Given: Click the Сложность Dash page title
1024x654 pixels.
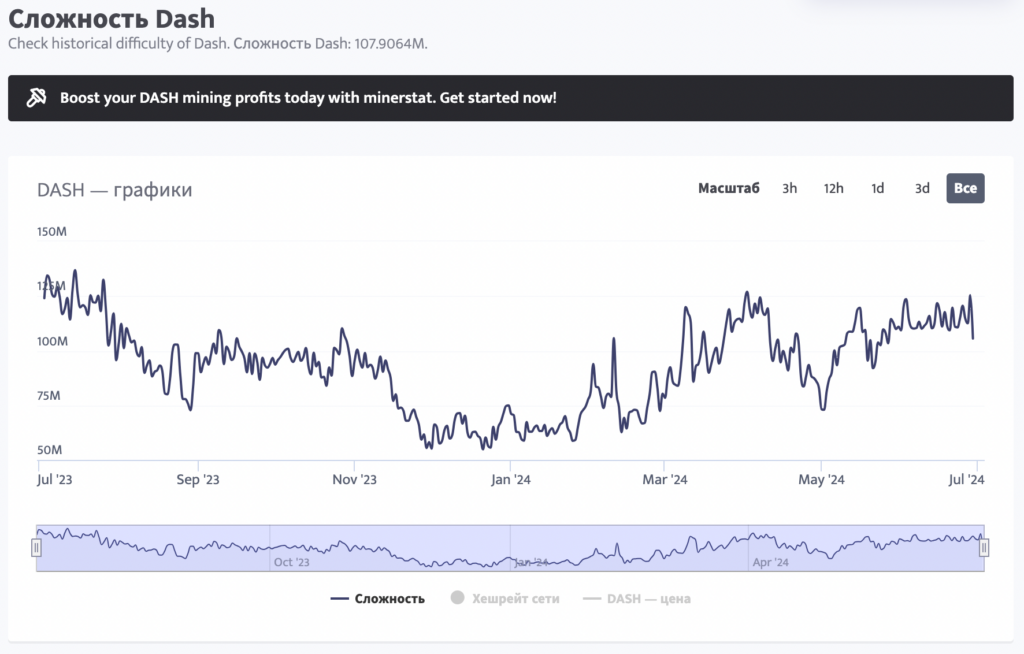Looking at the screenshot, I should pos(110,18).
